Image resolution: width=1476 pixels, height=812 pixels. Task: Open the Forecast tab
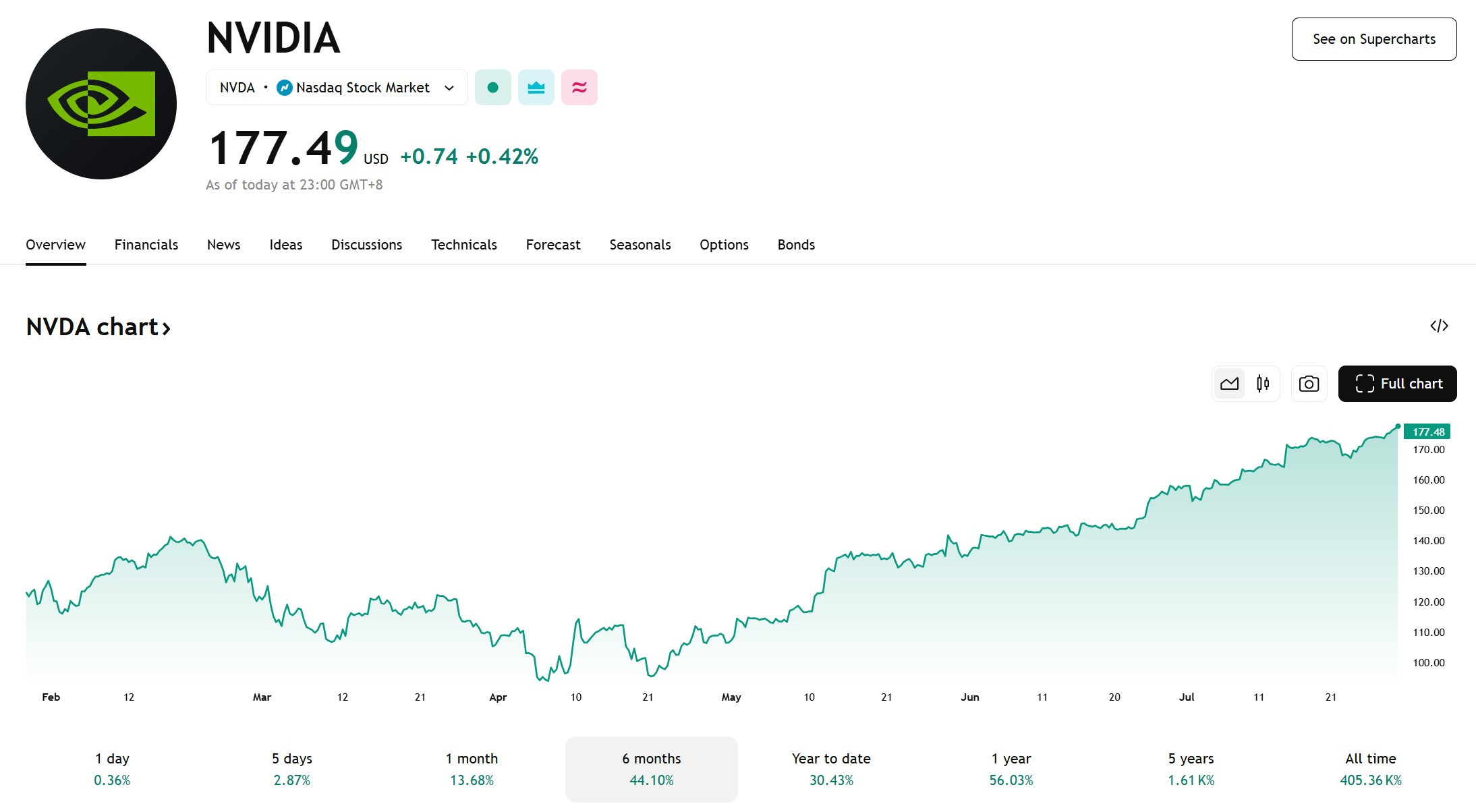point(553,245)
